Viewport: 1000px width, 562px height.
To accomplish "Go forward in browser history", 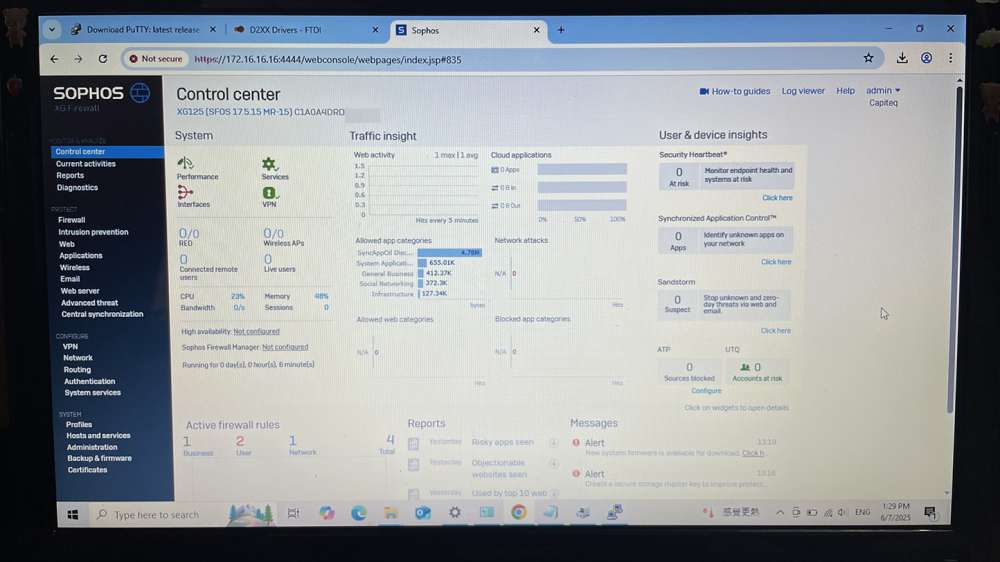I will click(x=78, y=59).
